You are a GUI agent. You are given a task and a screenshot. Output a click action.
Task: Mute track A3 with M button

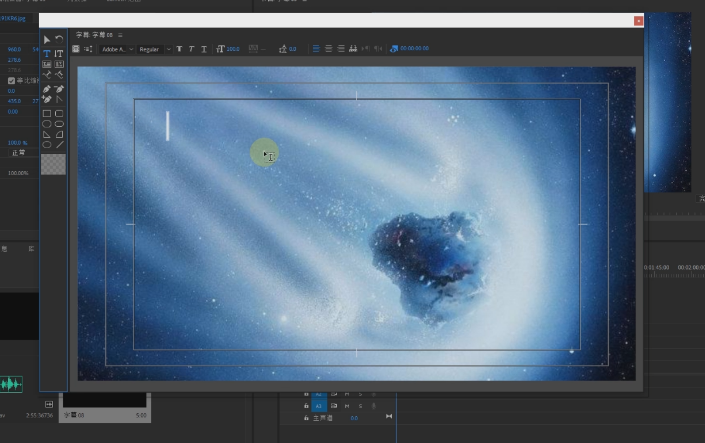(347, 406)
